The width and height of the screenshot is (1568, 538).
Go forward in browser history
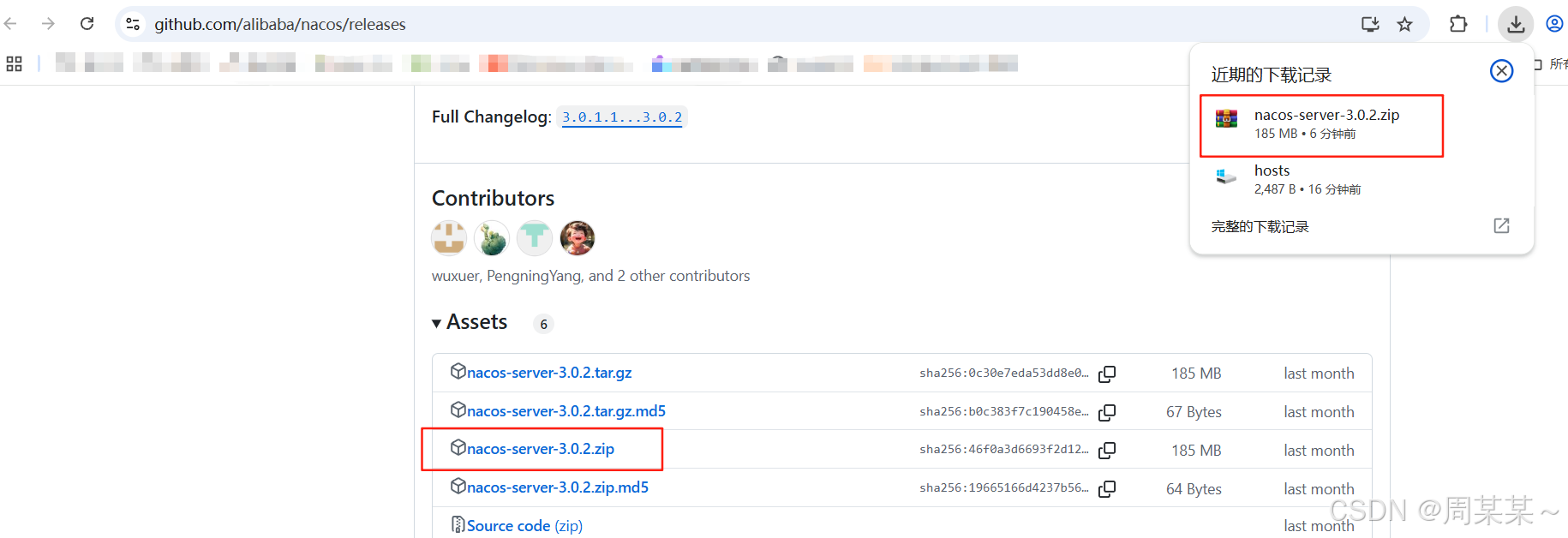48,24
